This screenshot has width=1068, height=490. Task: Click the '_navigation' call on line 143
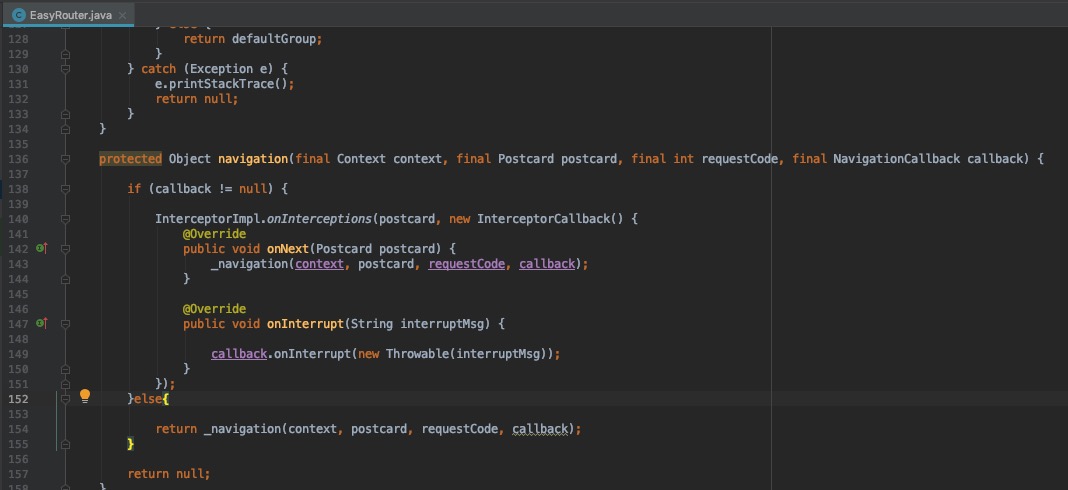(249, 264)
